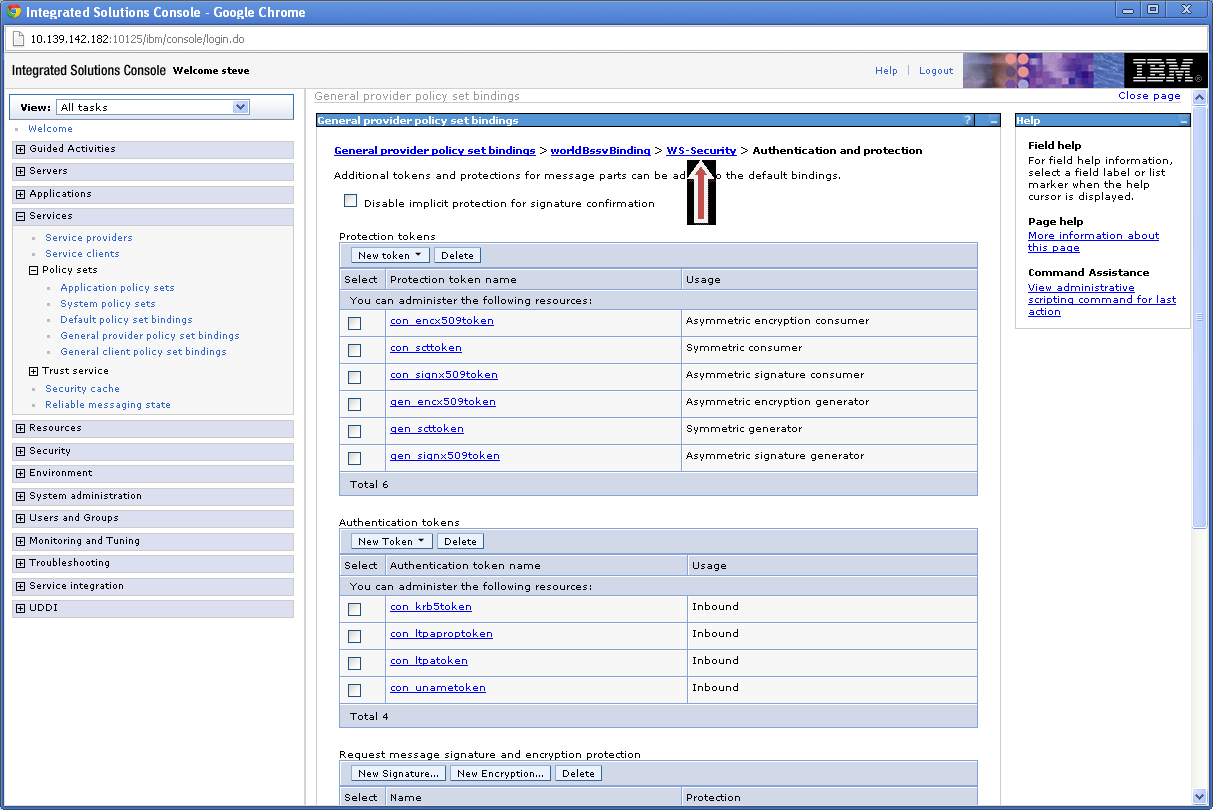
Task: Click the New Encryption button
Action: (500, 773)
